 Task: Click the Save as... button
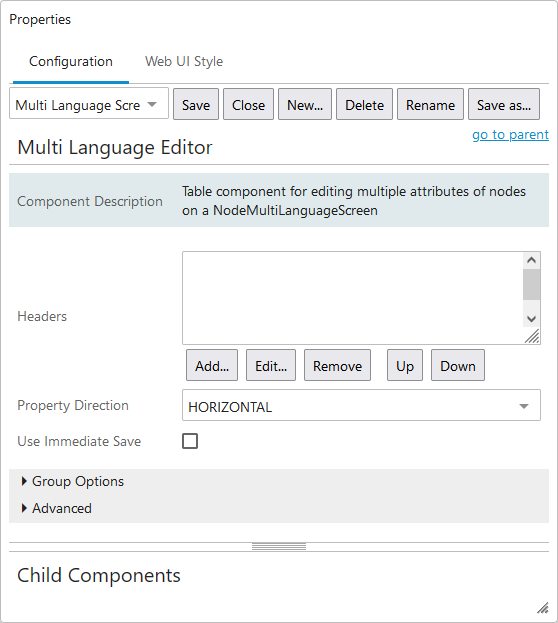click(504, 104)
